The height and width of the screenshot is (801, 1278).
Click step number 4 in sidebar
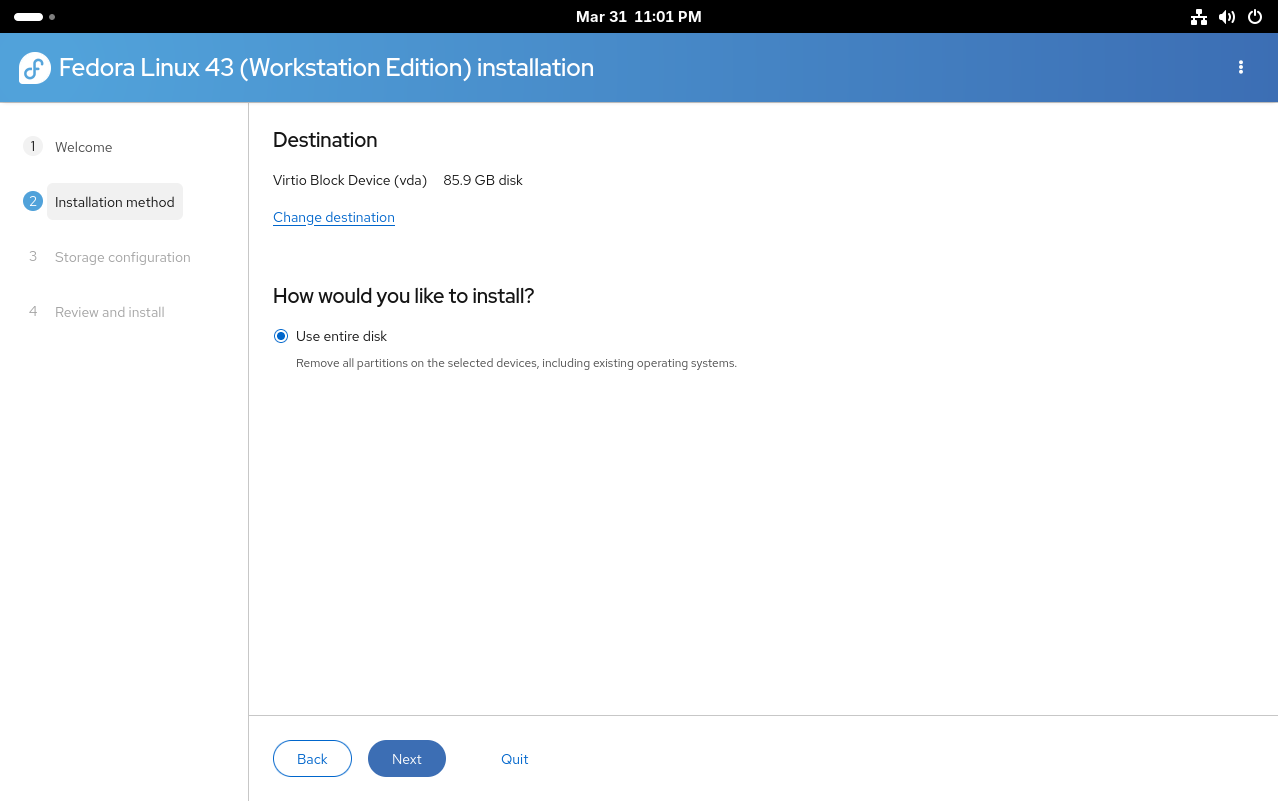tap(32, 312)
